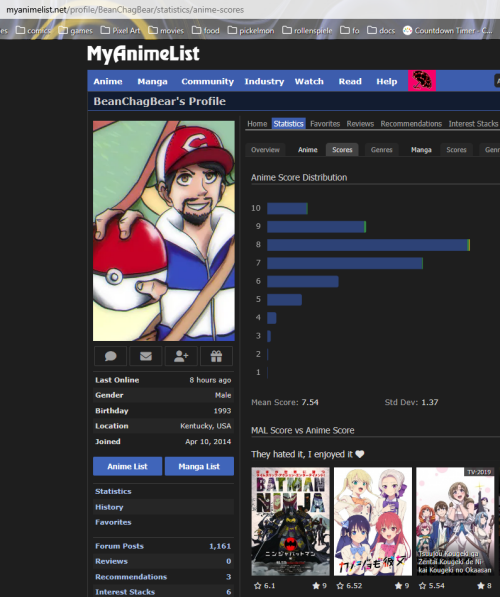Click the score 10 distribution bar

(x=288, y=208)
